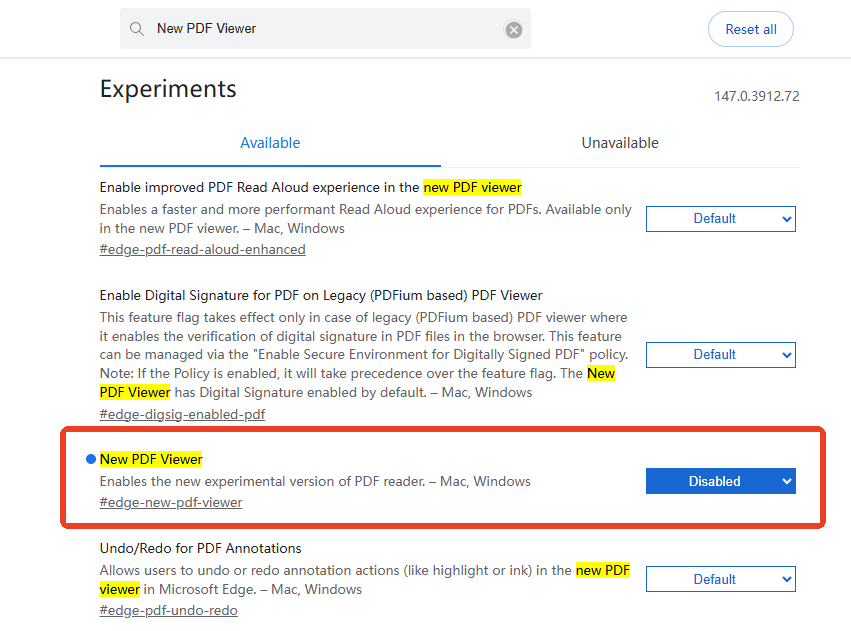This screenshot has height=631, width=851.
Task: Open the Default dropdown for Undo/Redo Annotations
Action: pyautogui.click(x=720, y=578)
